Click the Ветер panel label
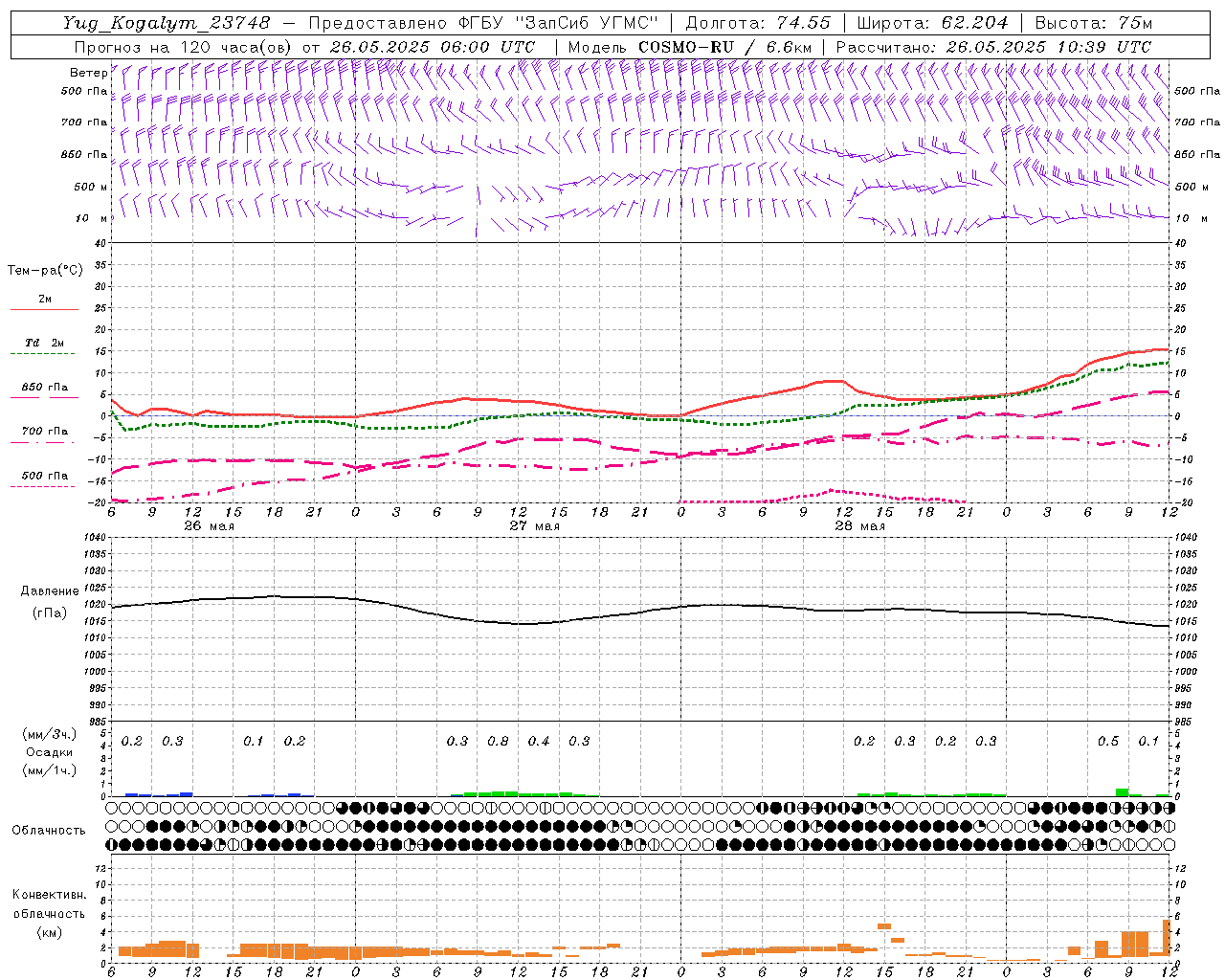The image size is (1225, 980). (x=88, y=72)
